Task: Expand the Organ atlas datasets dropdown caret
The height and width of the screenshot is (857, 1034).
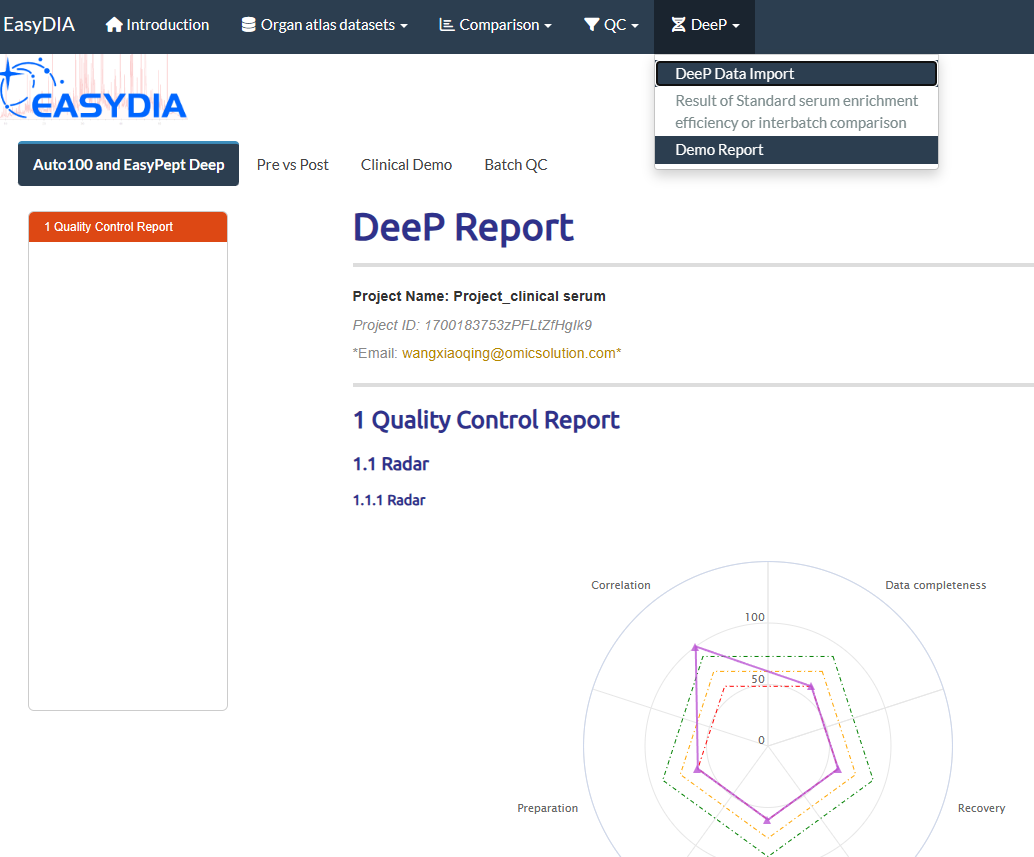Action: (404, 26)
